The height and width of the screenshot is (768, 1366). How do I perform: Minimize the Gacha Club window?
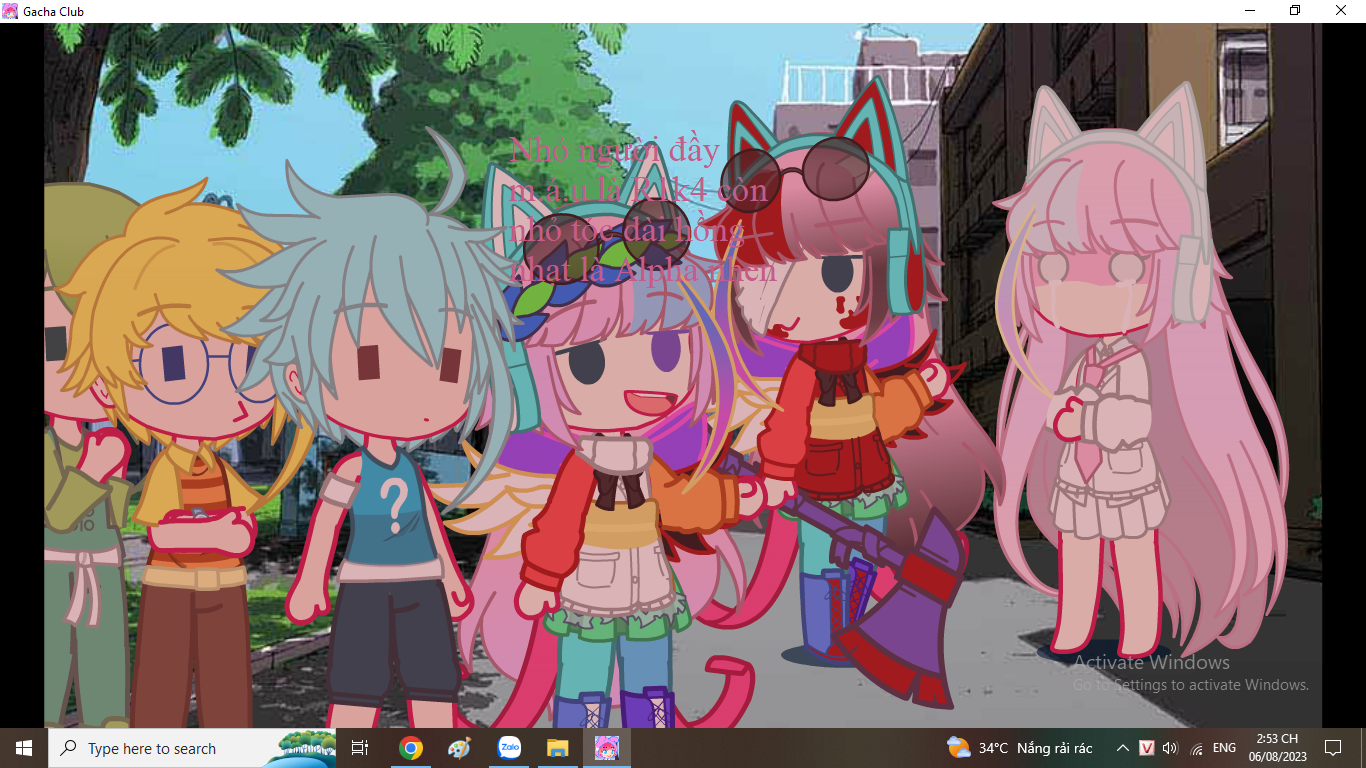click(x=1250, y=11)
